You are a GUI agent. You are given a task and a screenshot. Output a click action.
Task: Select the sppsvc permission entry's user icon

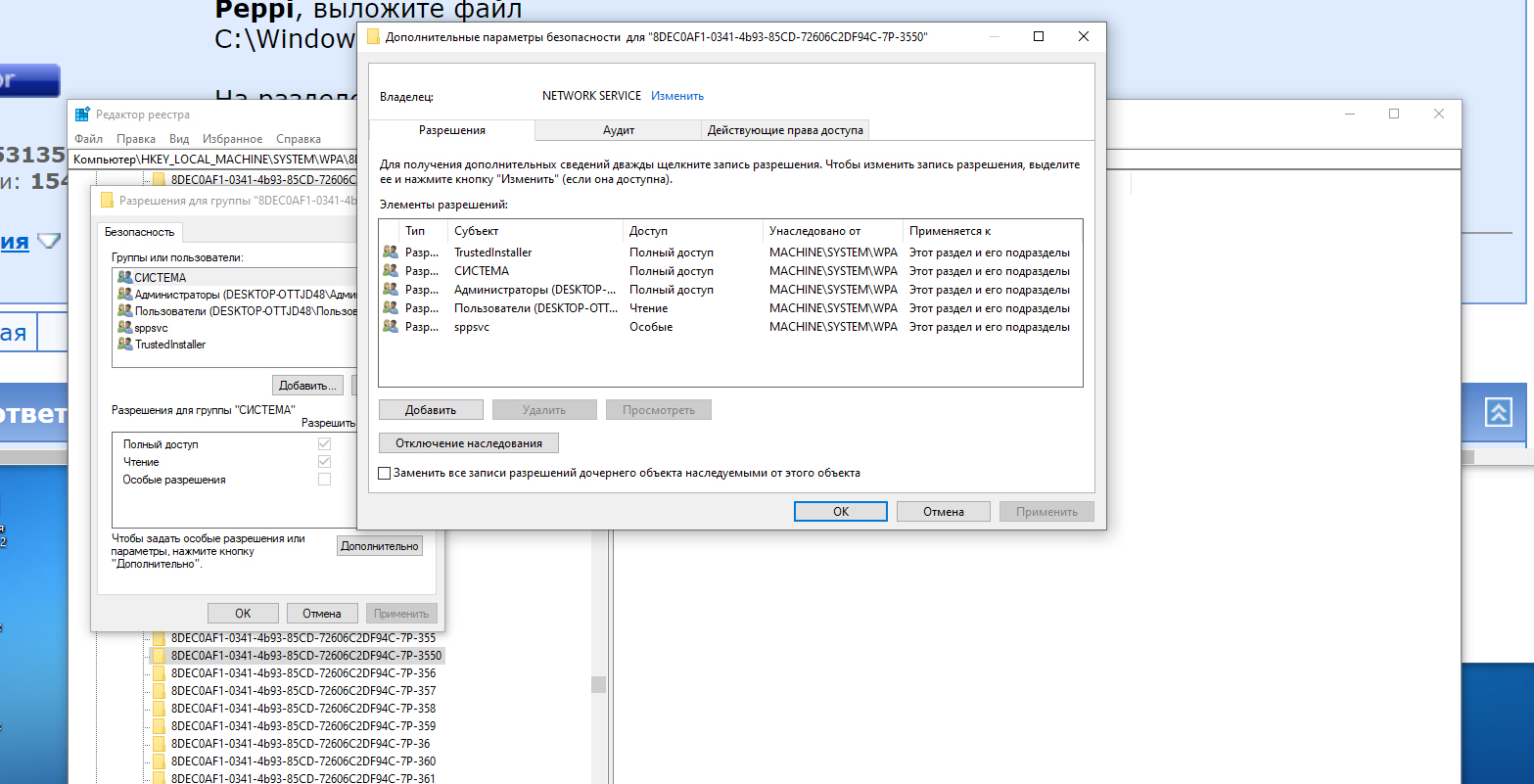391,327
